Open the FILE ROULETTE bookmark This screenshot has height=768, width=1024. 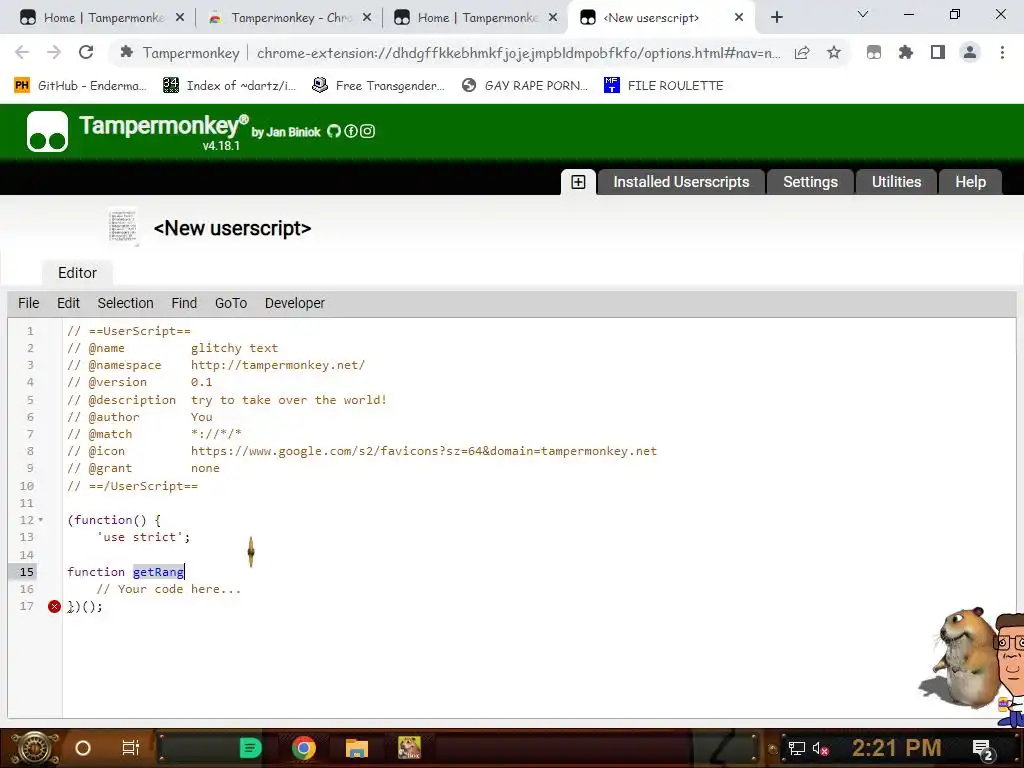tap(664, 86)
